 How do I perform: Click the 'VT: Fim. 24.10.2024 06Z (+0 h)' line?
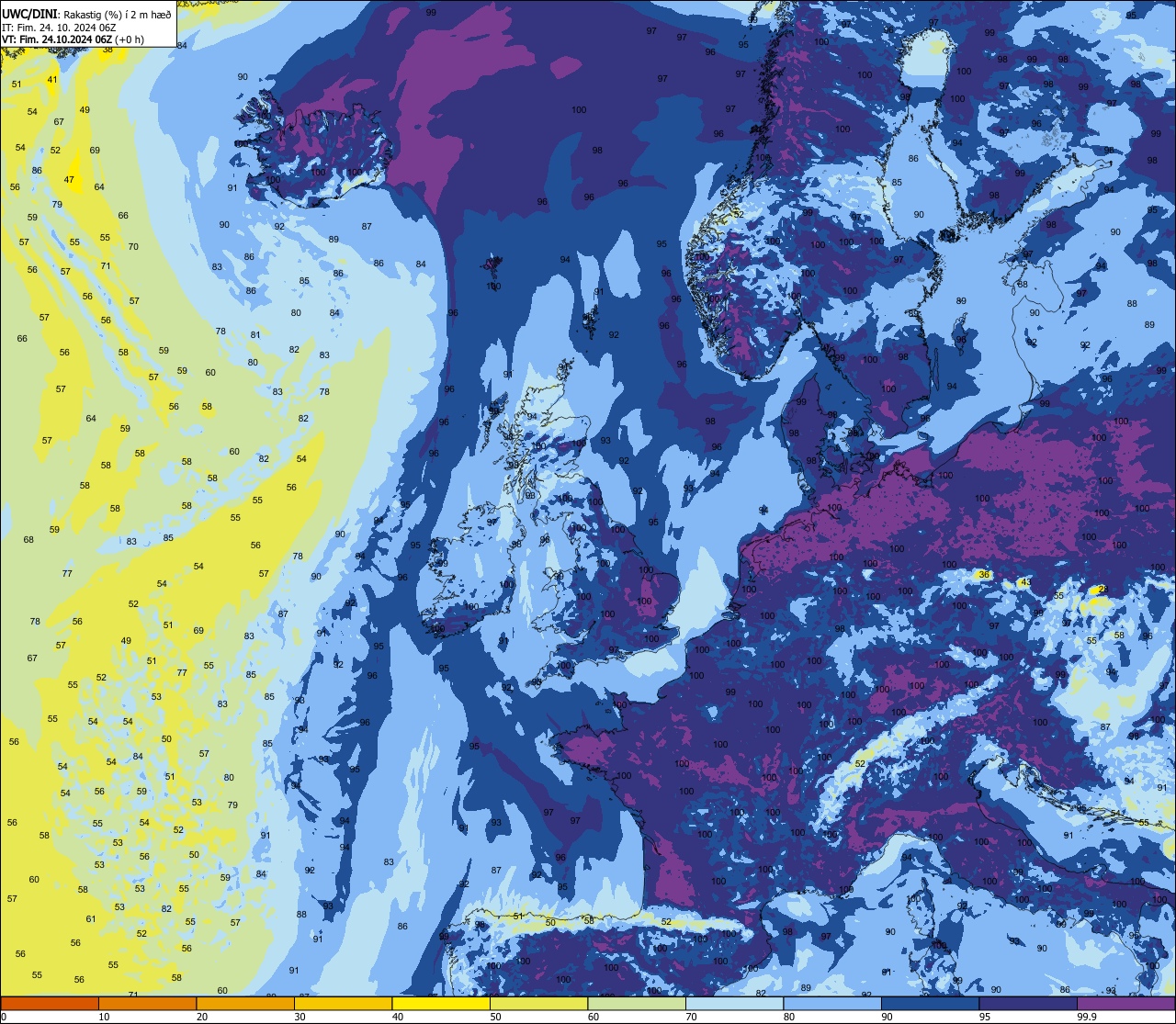73,39
